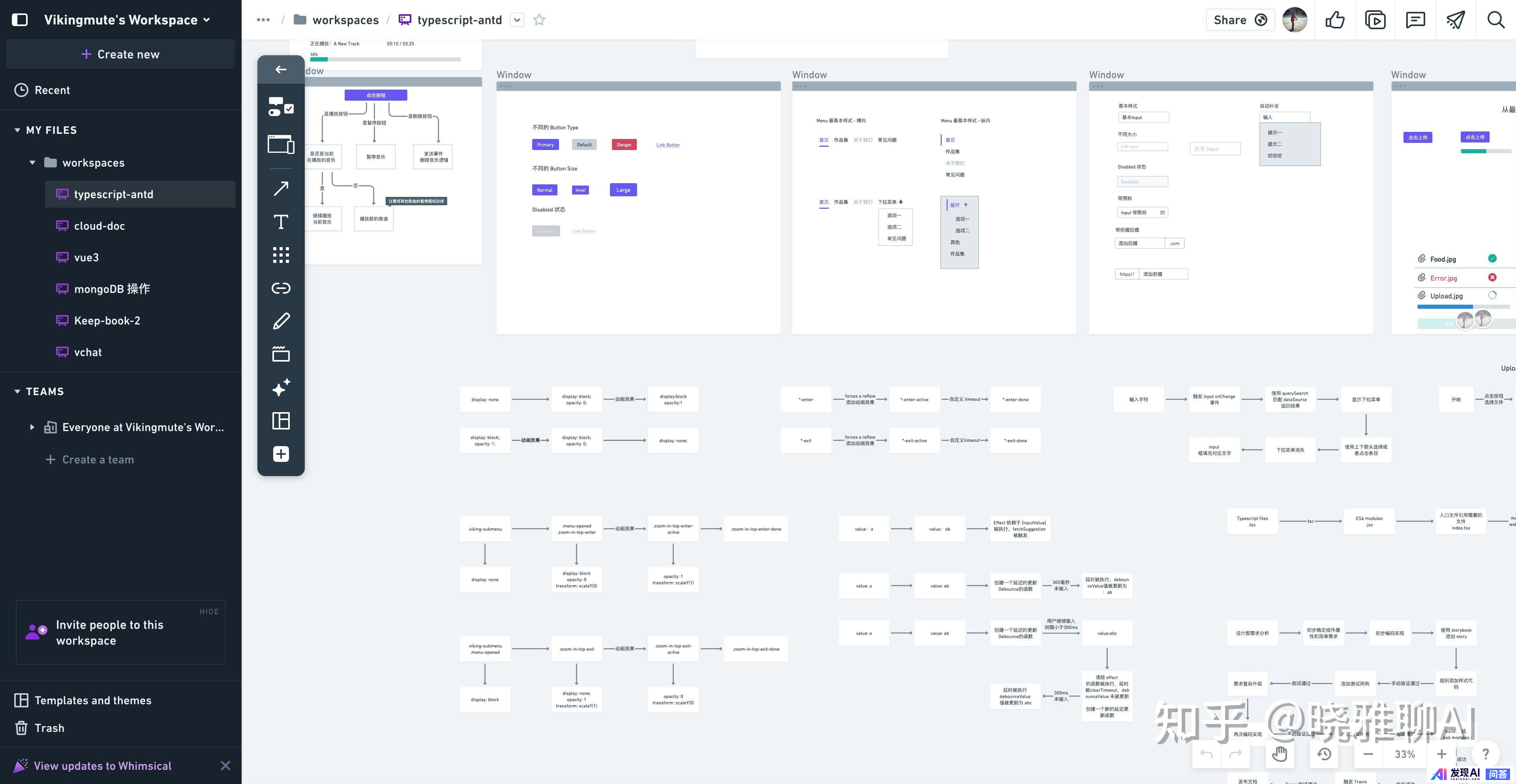
Task: Zoom out with minus button
Action: (x=1368, y=754)
